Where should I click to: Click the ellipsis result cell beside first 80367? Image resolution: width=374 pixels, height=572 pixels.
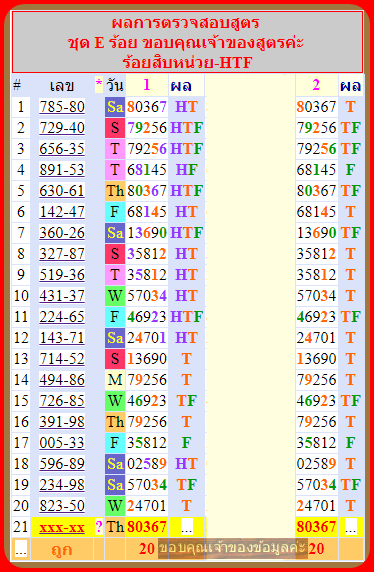point(186,527)
